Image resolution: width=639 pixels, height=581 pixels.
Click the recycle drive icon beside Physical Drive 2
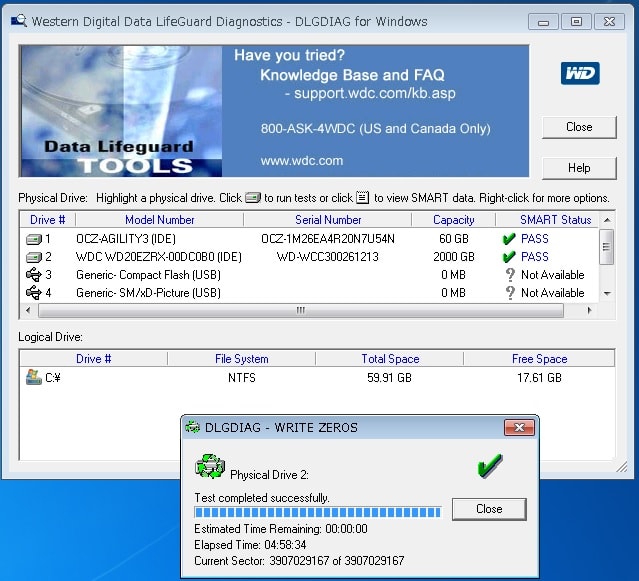point(210,466)
